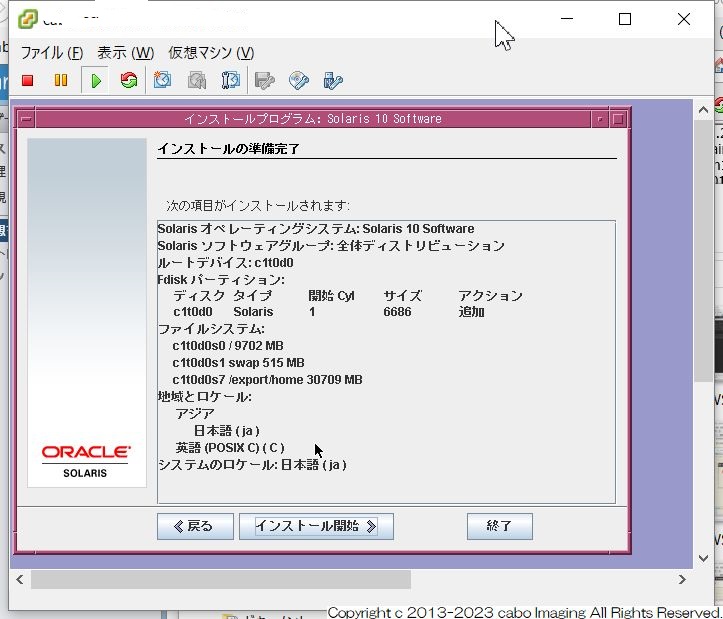Screen dimensions: 723x619
Task: Click the partition type cell Solaris
Action: pos(253,312)
